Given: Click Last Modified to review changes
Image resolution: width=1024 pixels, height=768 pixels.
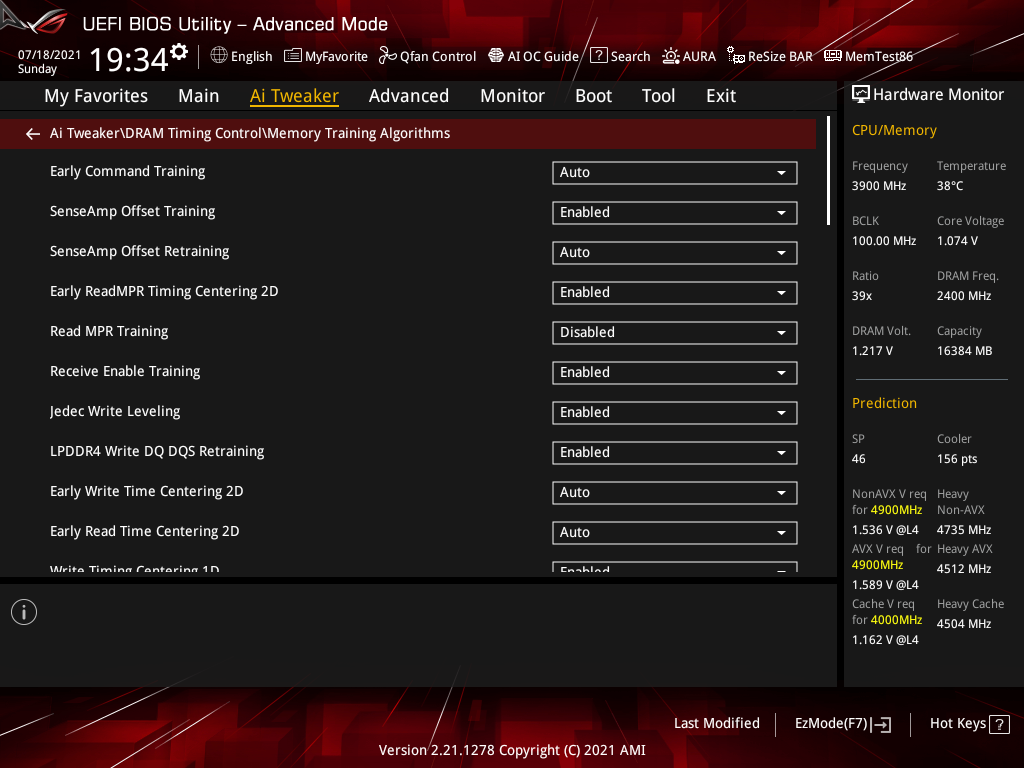Looking at the screenshot, I should pos(716,723).
